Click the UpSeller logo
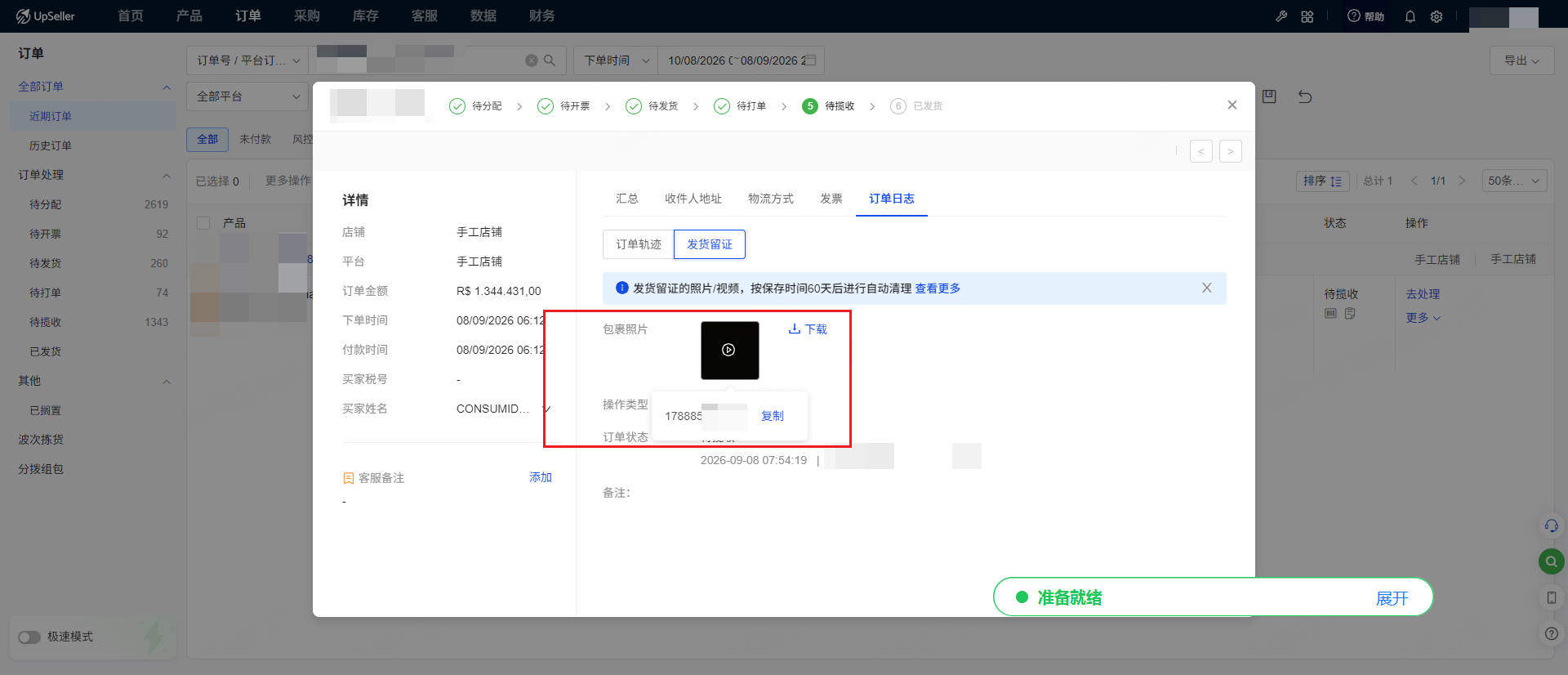The width and height of the screenshot is (1568, 675). point(46,16)
